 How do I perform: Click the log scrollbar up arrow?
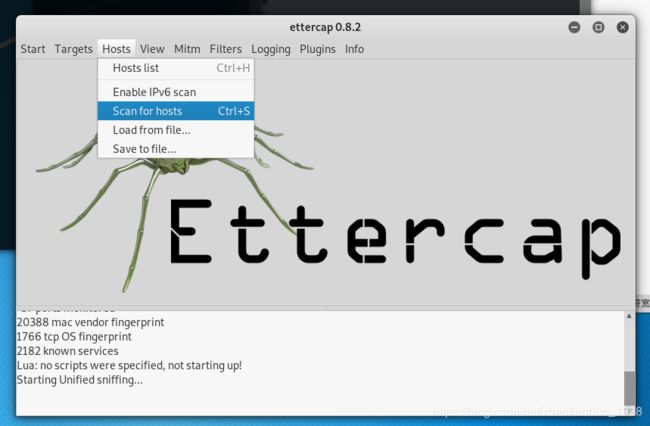click(x=629, y=316)
